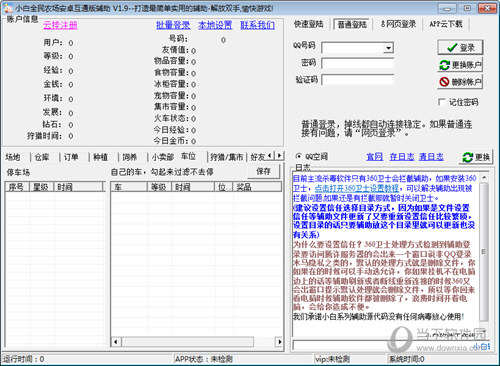Click the 星级 column header
The image size is (500, 366).
42,187
